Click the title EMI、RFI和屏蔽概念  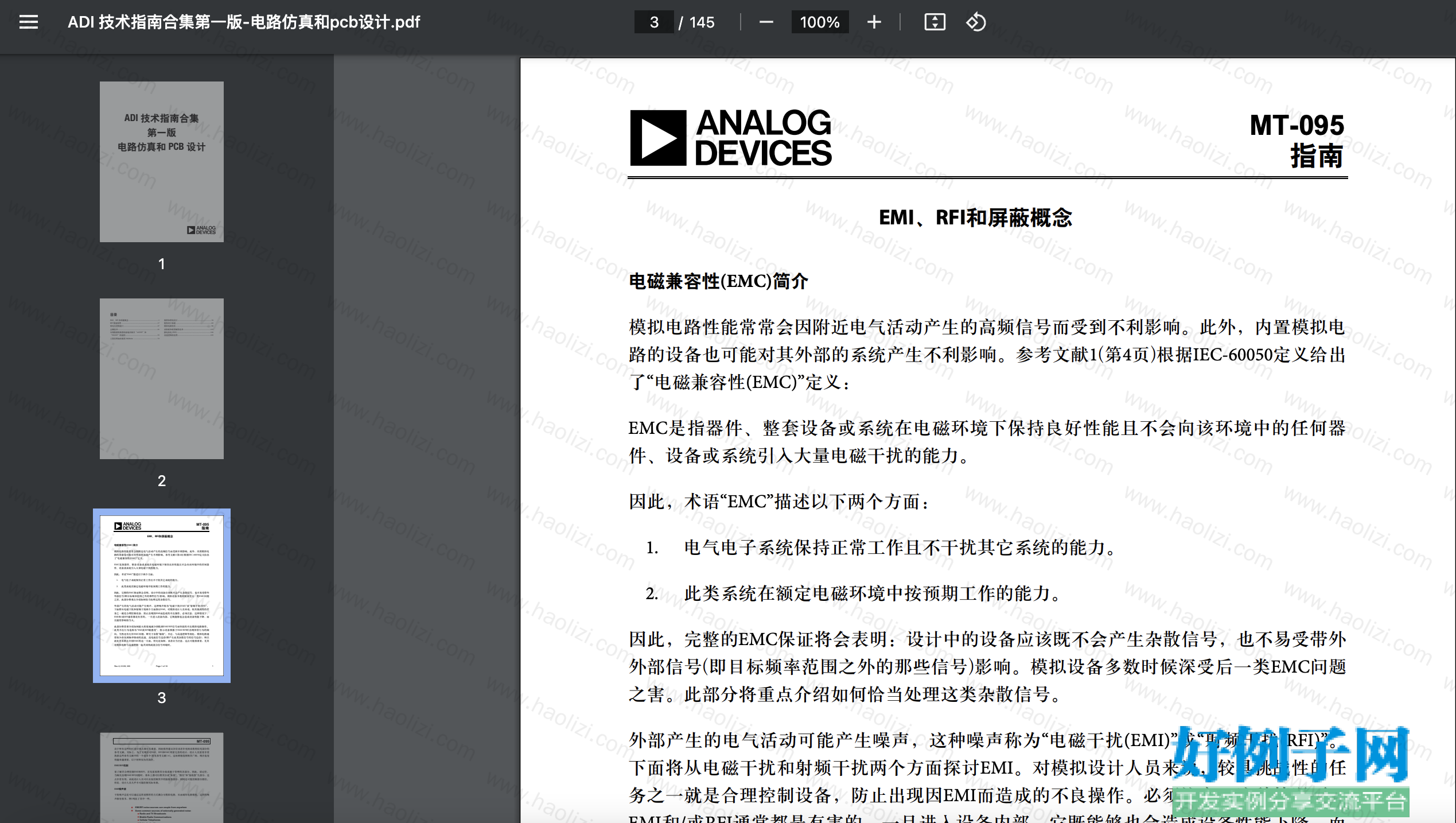(x=975, y=218)
